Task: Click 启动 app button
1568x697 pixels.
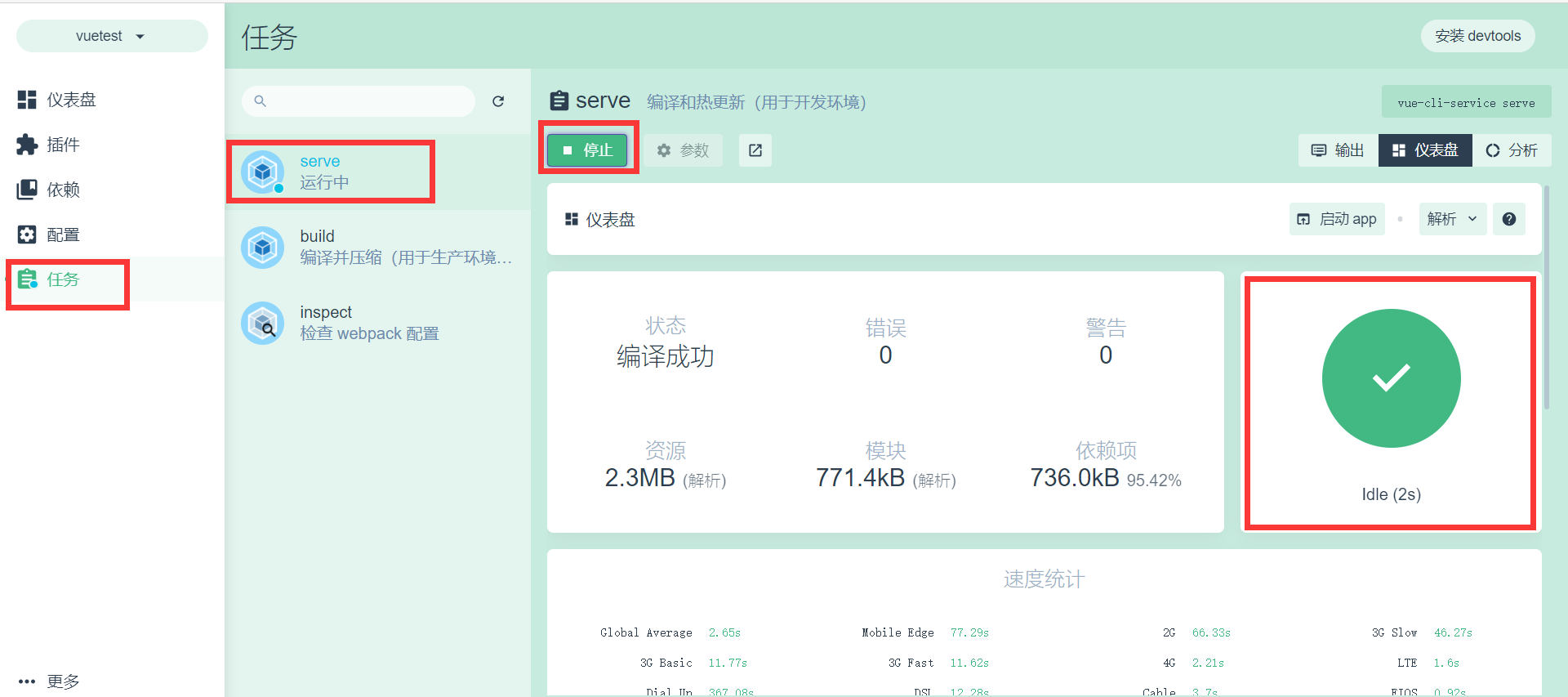Action: [1337, 219]
